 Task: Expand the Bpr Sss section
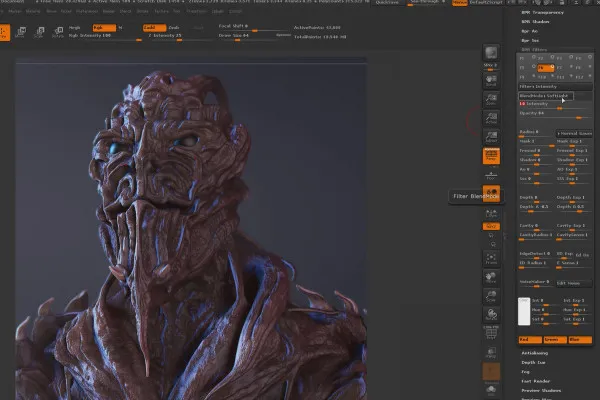(x=530, y=40)
